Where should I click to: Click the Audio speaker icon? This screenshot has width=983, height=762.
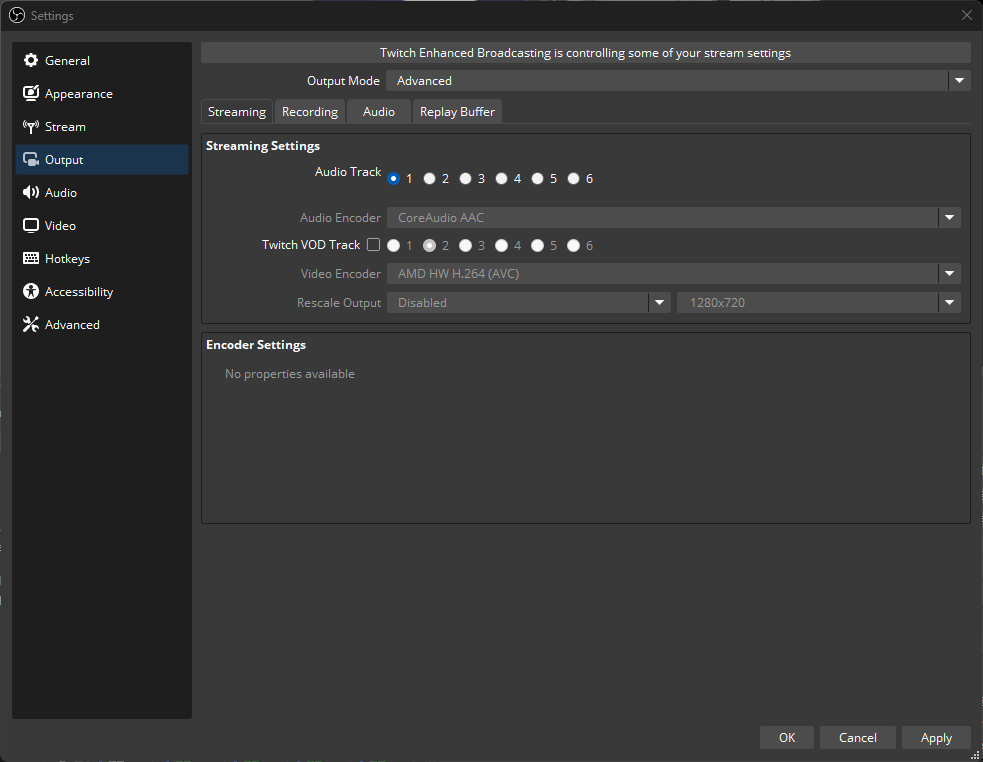[31, 193]
